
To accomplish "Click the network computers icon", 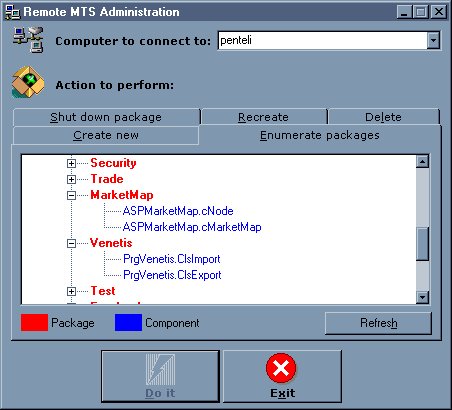I will tap(28, 40).
